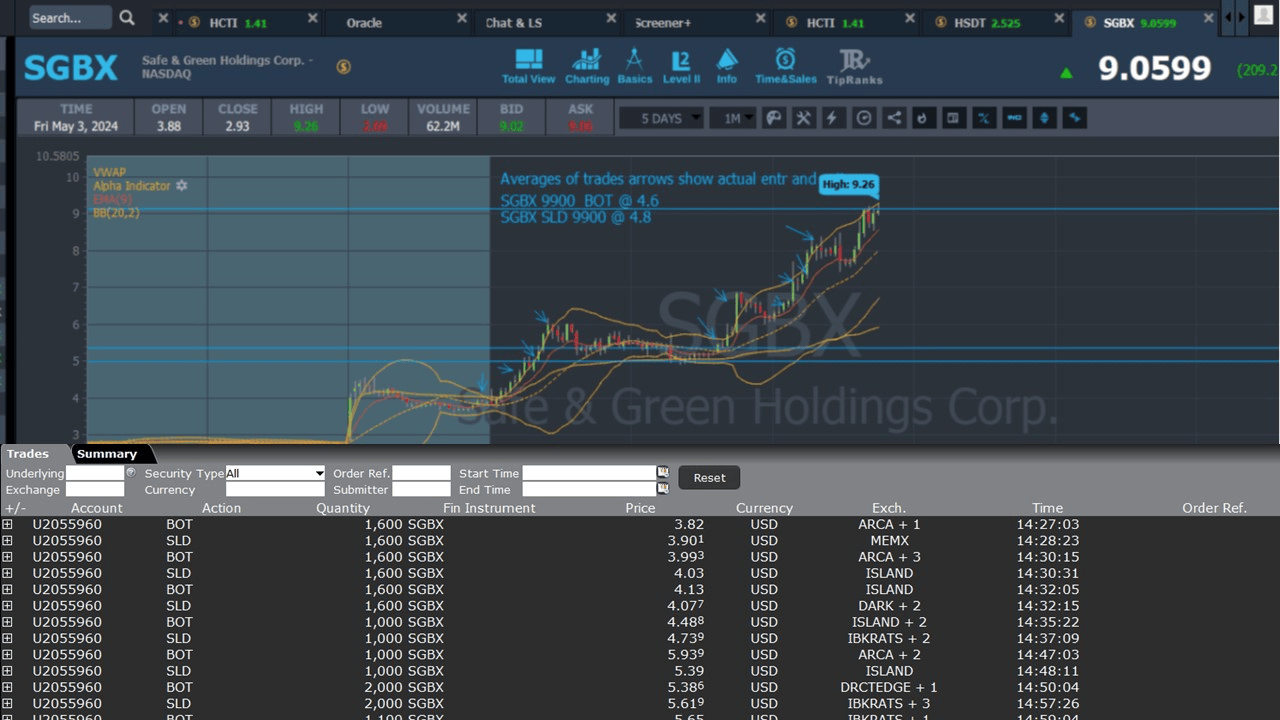
Task: Expand the 14:27:03 BOT trade row
Action: [7, 524]
